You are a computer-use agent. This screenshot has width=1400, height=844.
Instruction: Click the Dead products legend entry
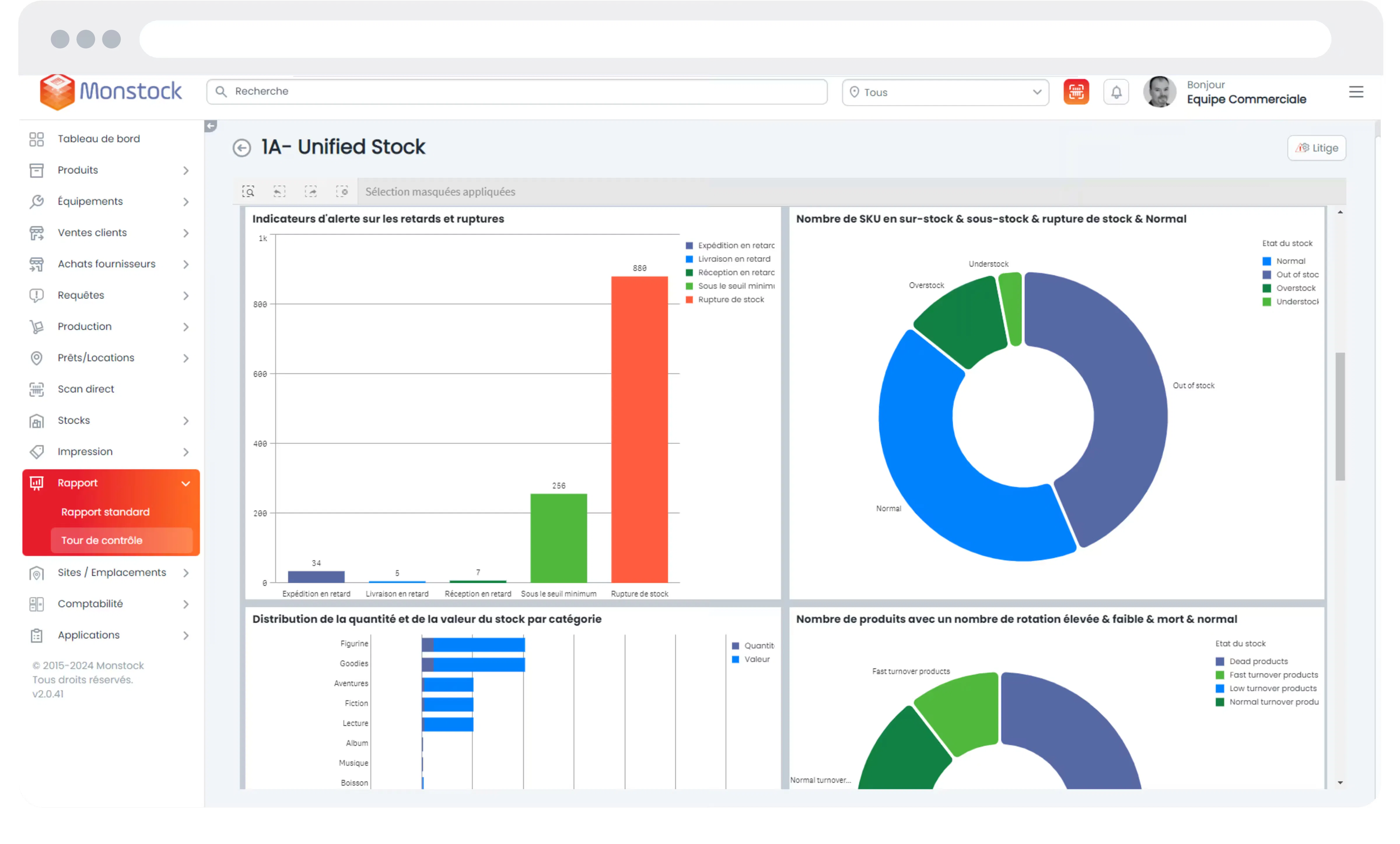(x=1252, y=662)
